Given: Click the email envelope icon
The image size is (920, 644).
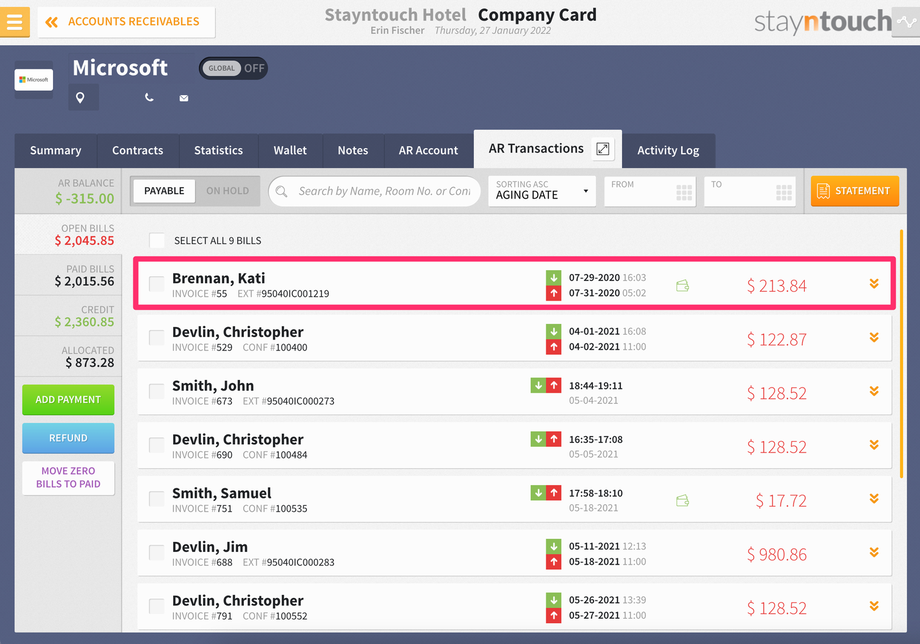Looking at the screenshot, I should click(x=184, y=98).
